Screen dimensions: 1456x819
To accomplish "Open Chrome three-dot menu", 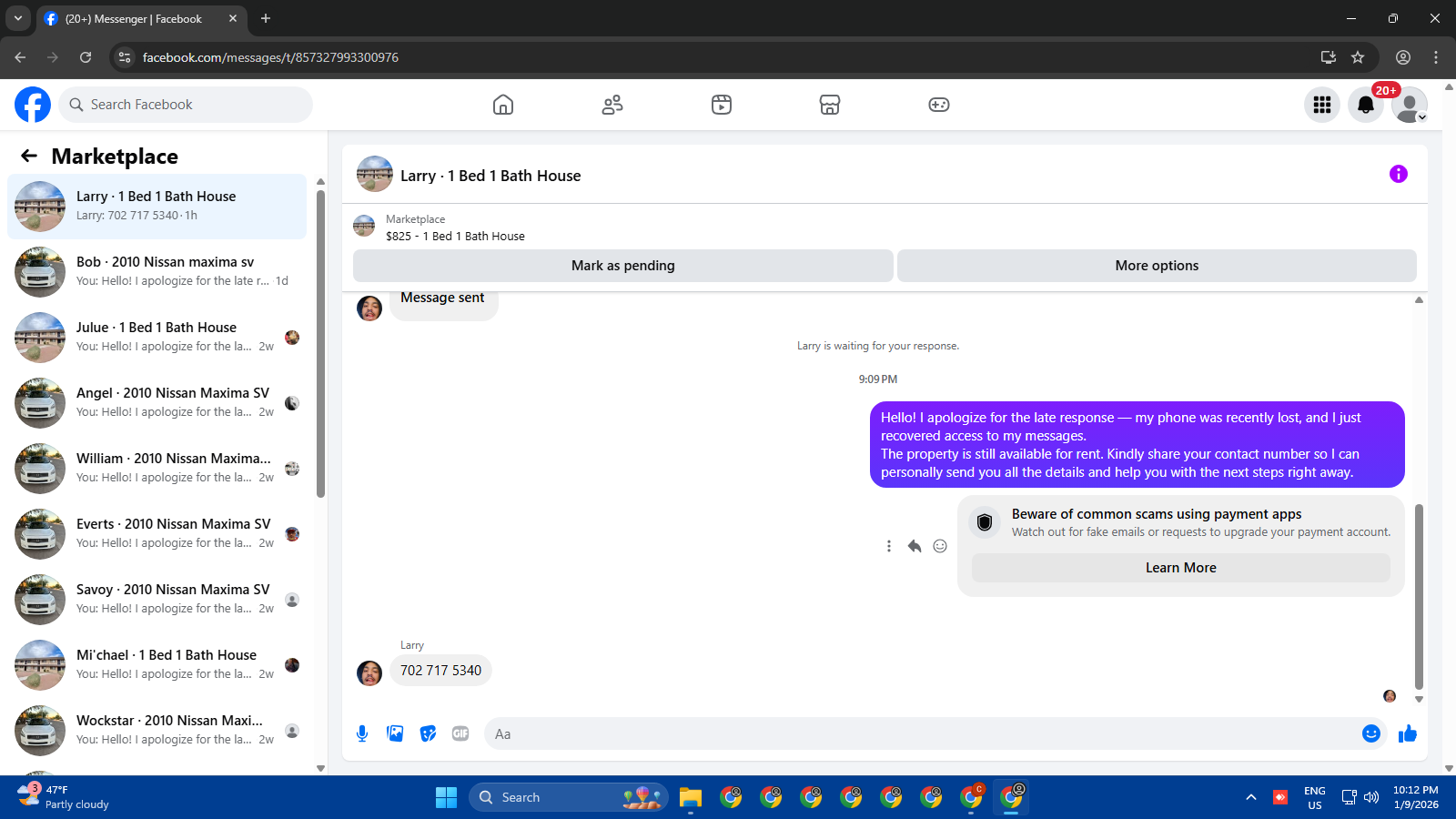I will [x=1436, y=57].
